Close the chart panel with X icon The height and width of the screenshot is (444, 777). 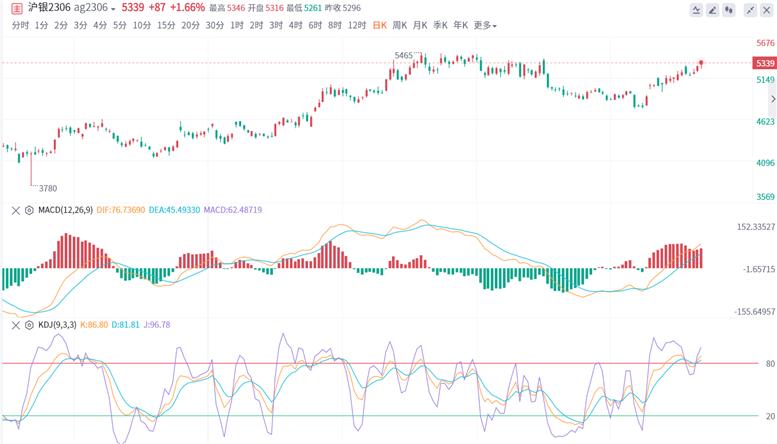(767, 10)
